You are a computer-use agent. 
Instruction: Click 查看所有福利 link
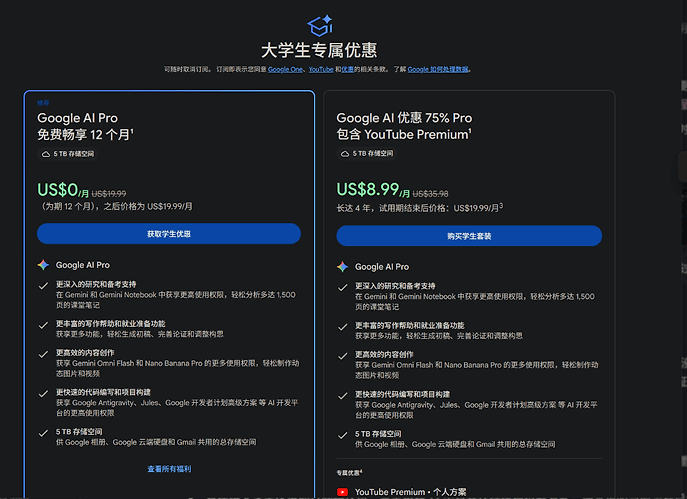(169, 469)
